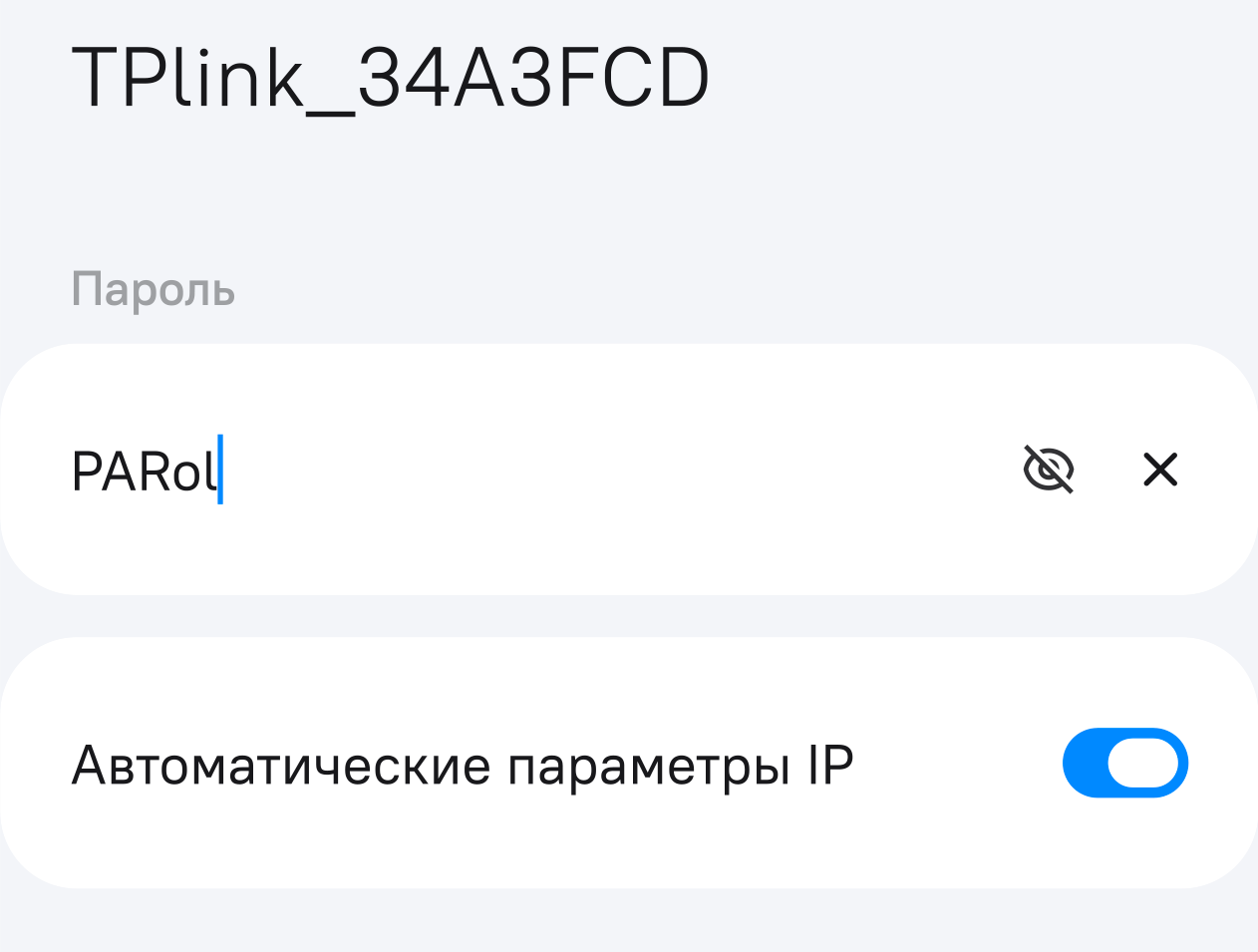The width and height of the screenshot is (1258, 952).
Task: Tap the blue IP settings toggle knob
Action: 1142,764
